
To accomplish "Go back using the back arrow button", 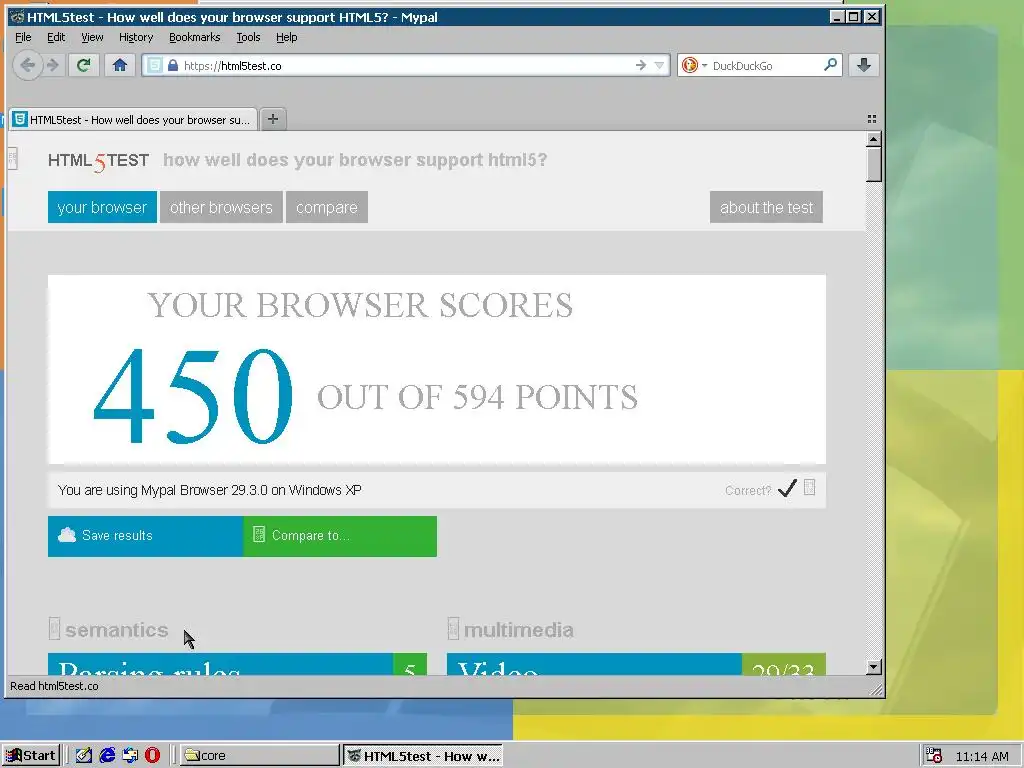I will [x=27, y=65].
